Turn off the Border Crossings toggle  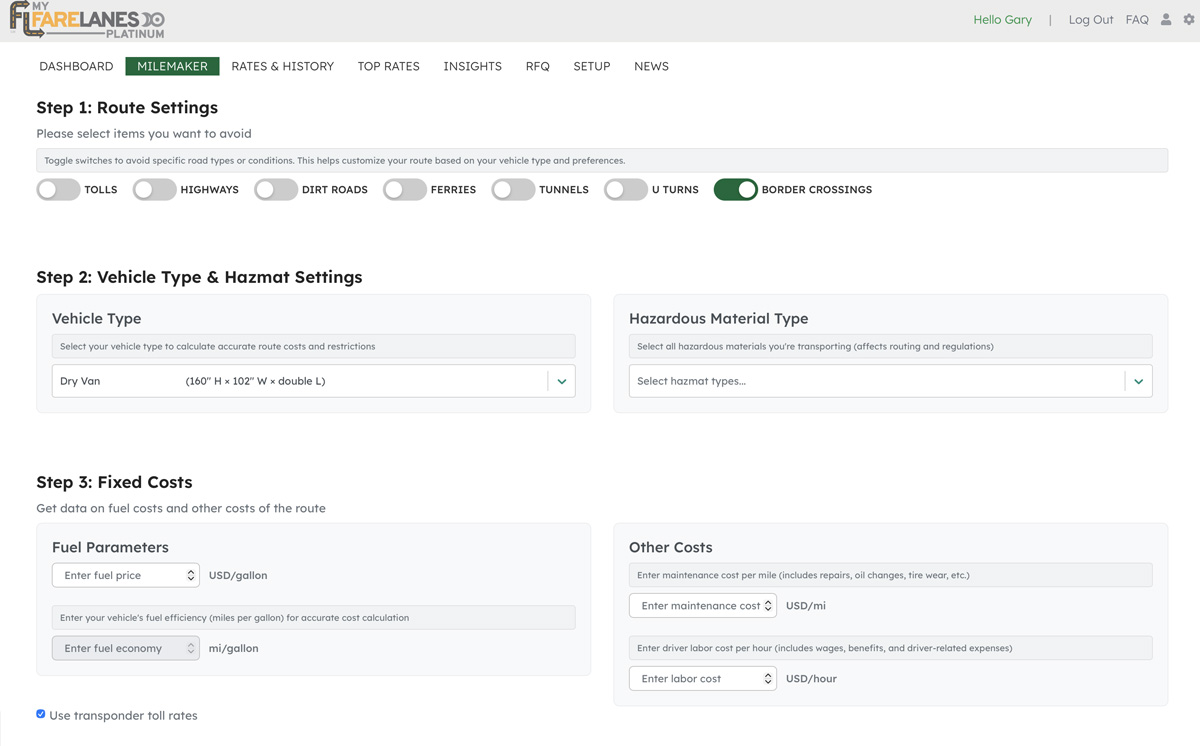click(735, 190)
